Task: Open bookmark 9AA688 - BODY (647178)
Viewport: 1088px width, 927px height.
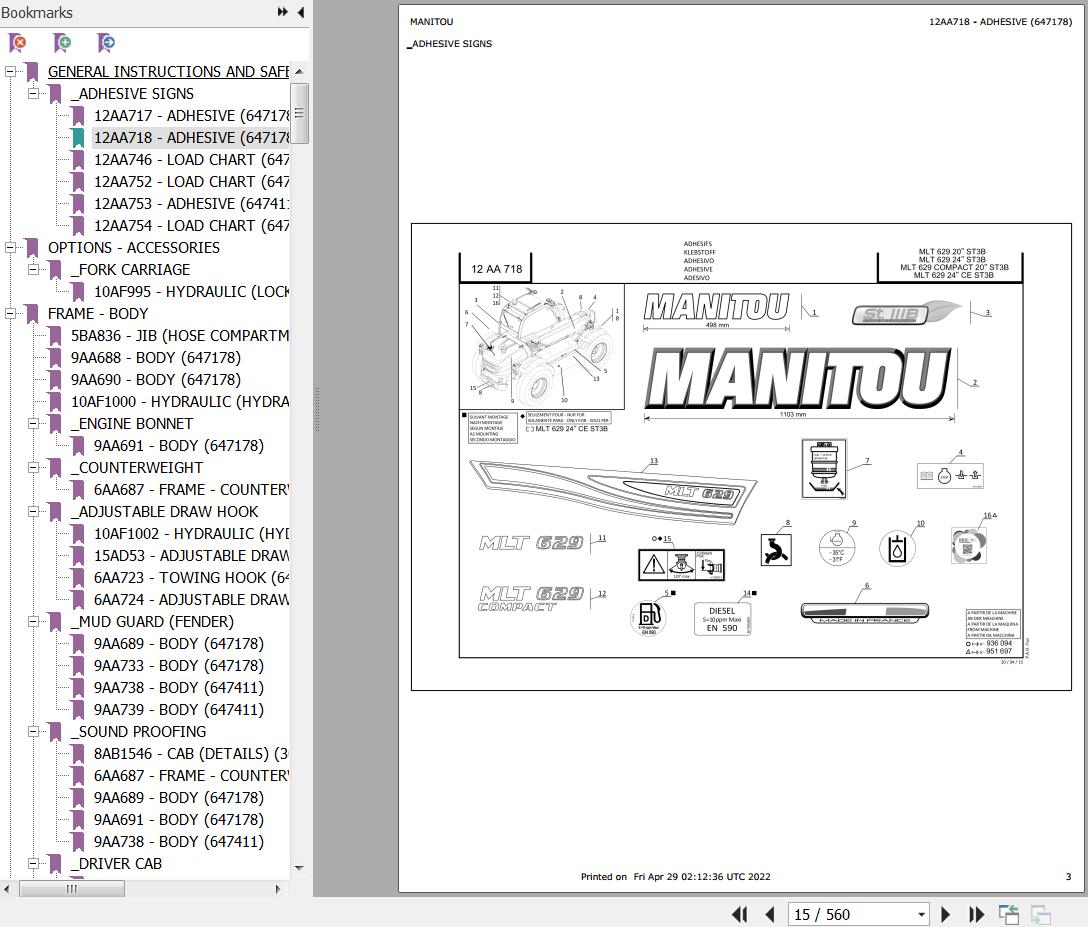Action: tap(155, 357)
